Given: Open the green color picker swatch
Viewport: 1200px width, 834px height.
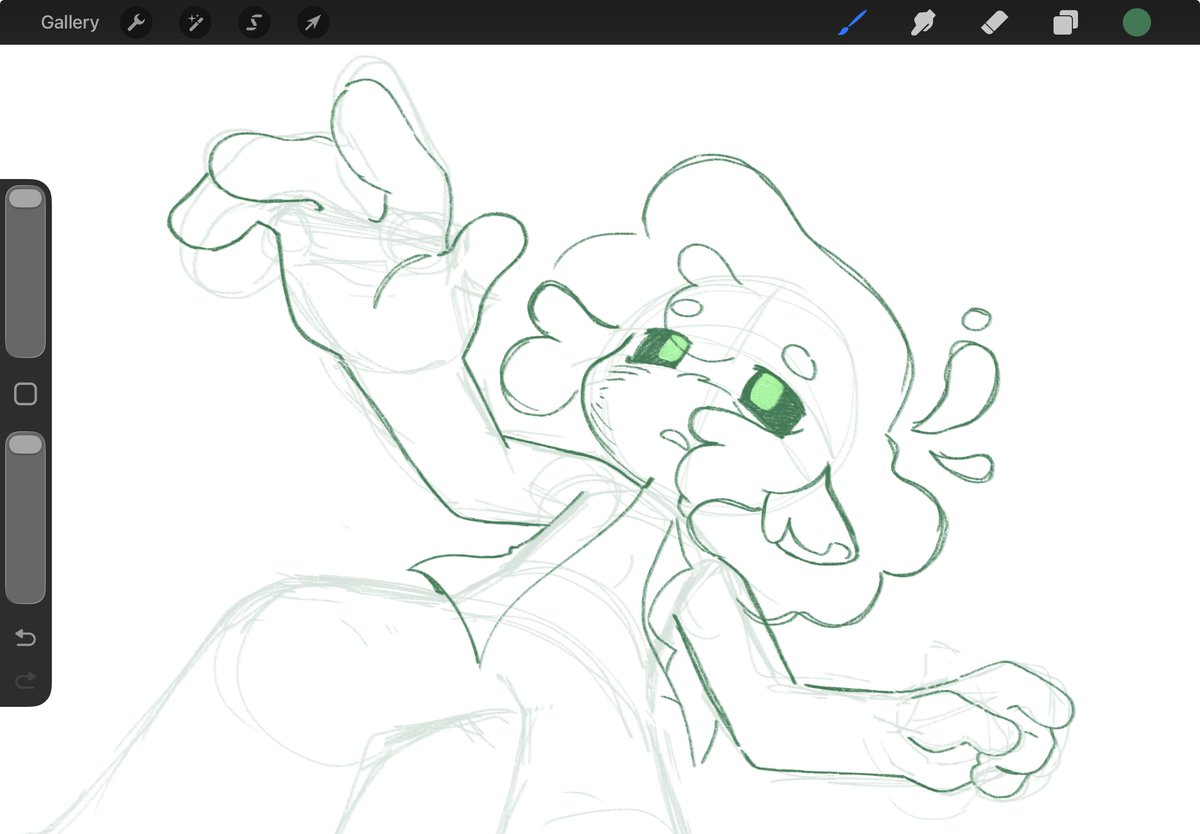Looking at the screenshot, I should point(1137,23).
